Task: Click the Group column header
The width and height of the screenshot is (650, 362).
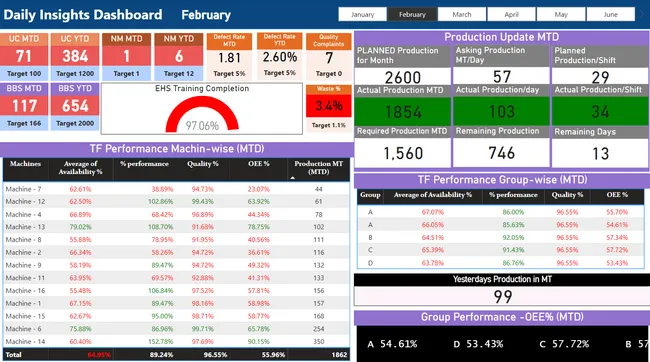Action: click(370, 195)
